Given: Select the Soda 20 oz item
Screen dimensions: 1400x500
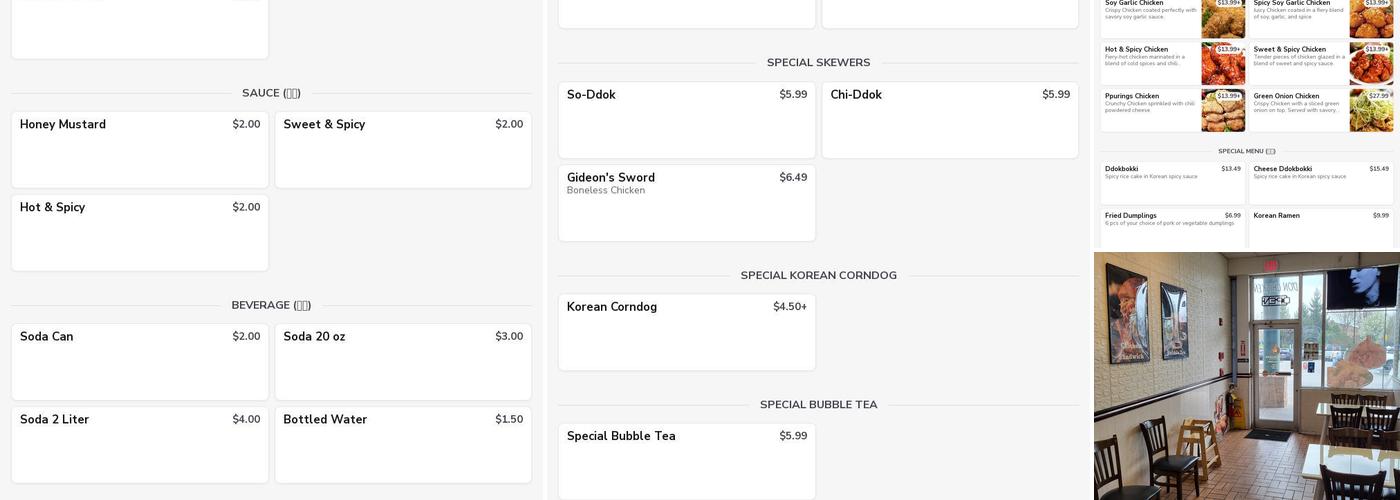Looking at the screenshot, I should click(403, 361).
